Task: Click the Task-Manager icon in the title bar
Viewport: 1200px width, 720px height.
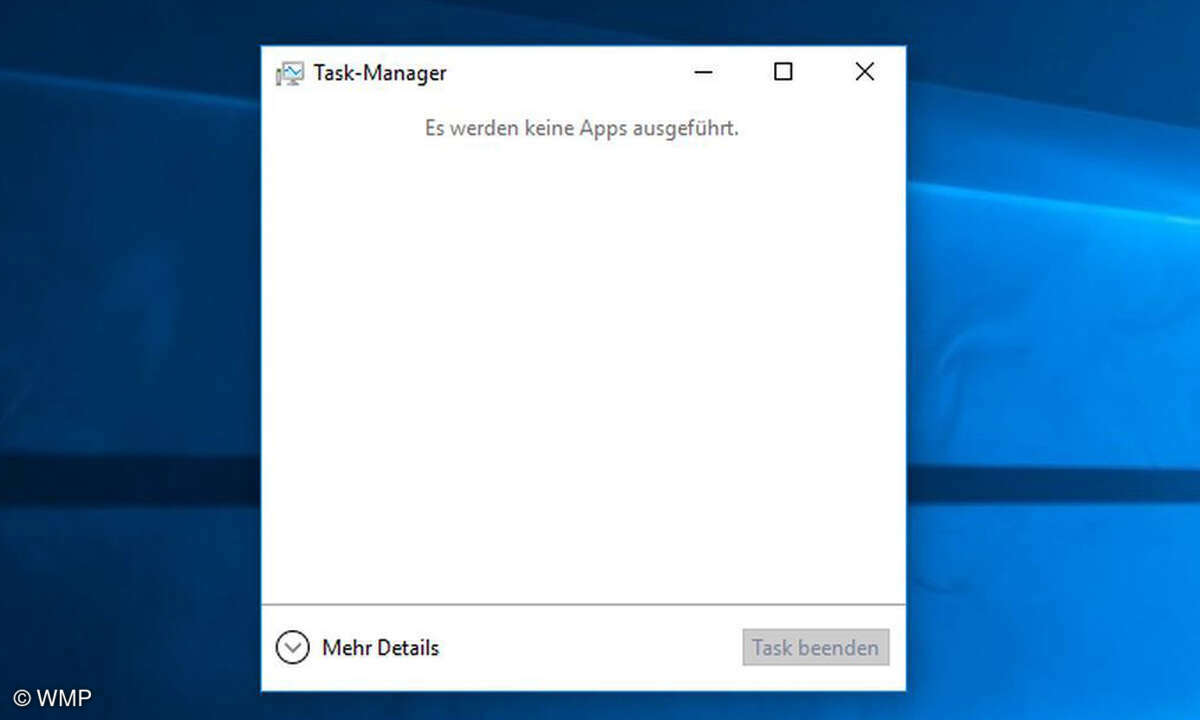Action: [289, 73]
